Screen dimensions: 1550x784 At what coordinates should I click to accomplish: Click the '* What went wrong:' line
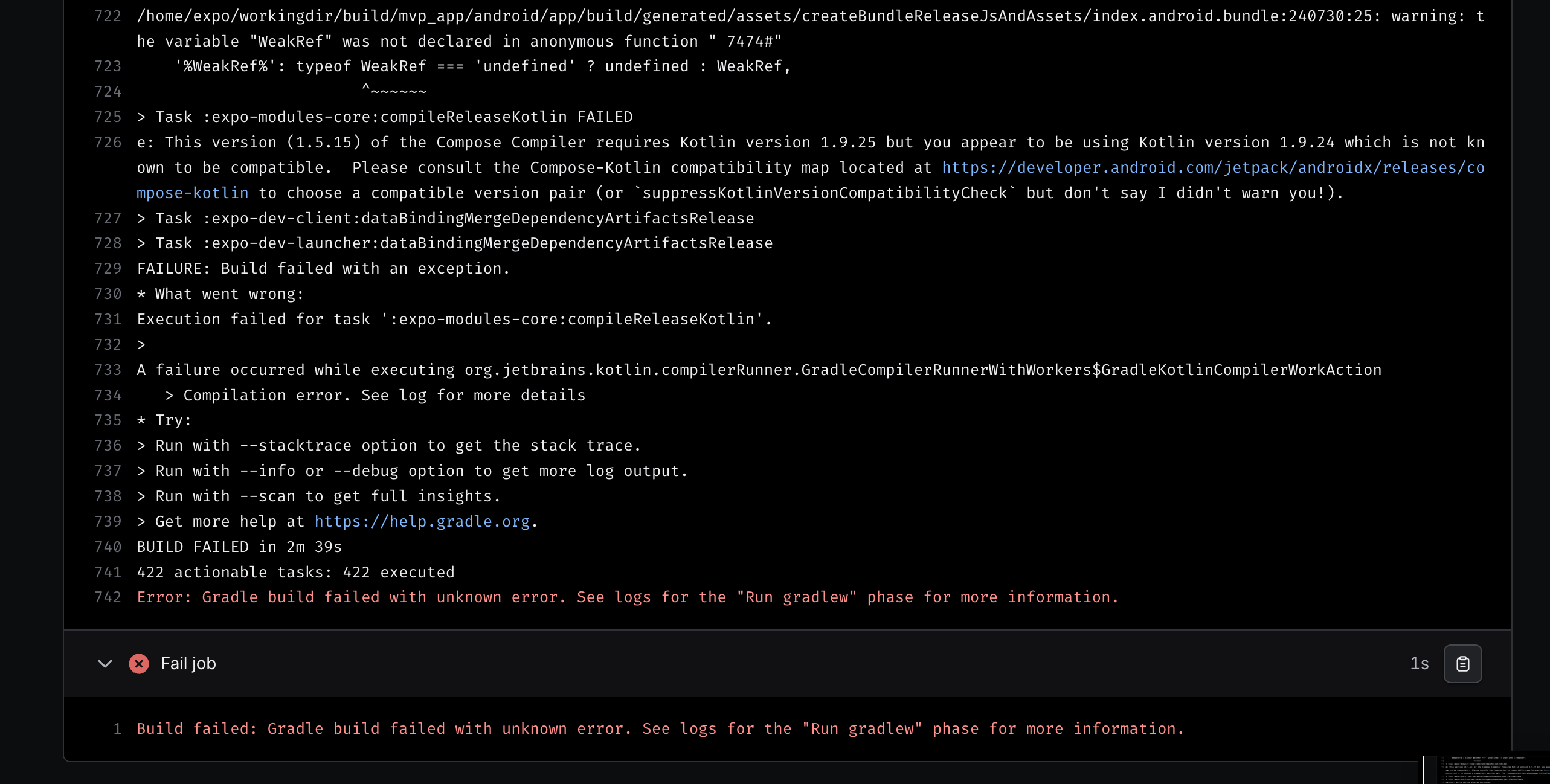(x=220, y=294)
